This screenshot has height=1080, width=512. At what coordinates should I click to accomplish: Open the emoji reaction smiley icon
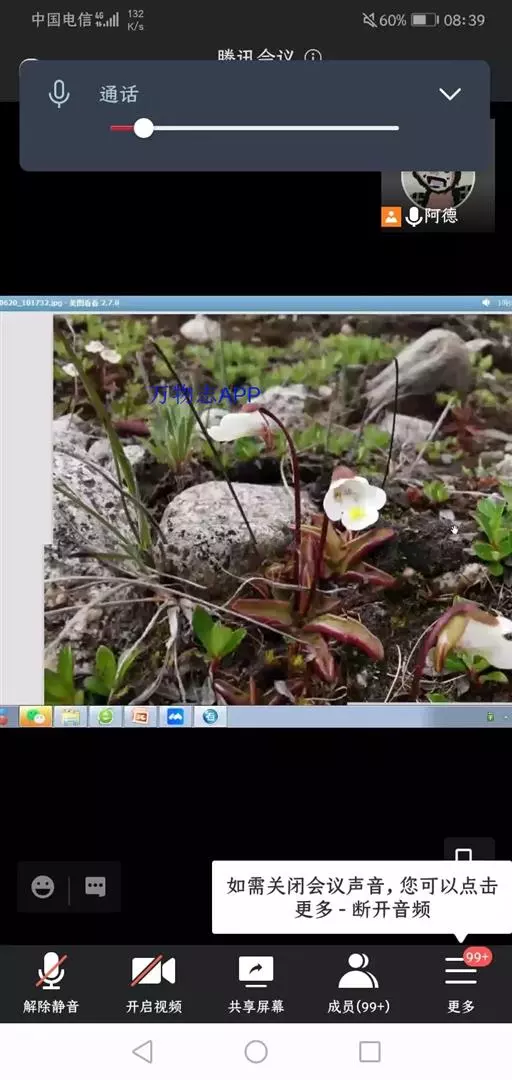43,886
